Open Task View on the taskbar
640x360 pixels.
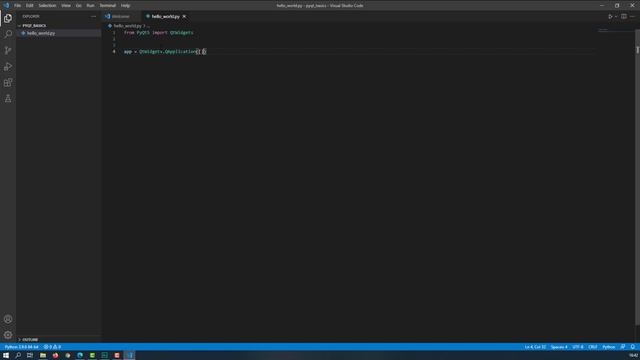pos(30,356)
